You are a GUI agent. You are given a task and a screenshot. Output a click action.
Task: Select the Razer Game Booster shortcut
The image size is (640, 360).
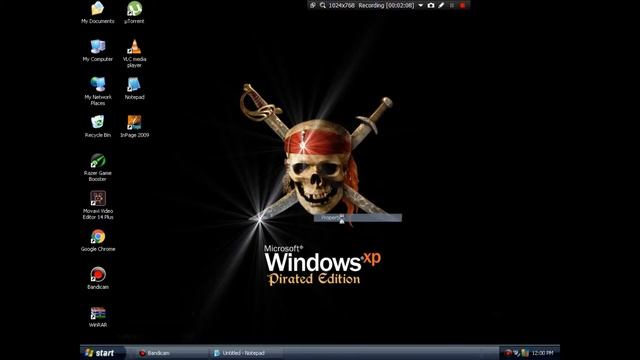(98, 167)
